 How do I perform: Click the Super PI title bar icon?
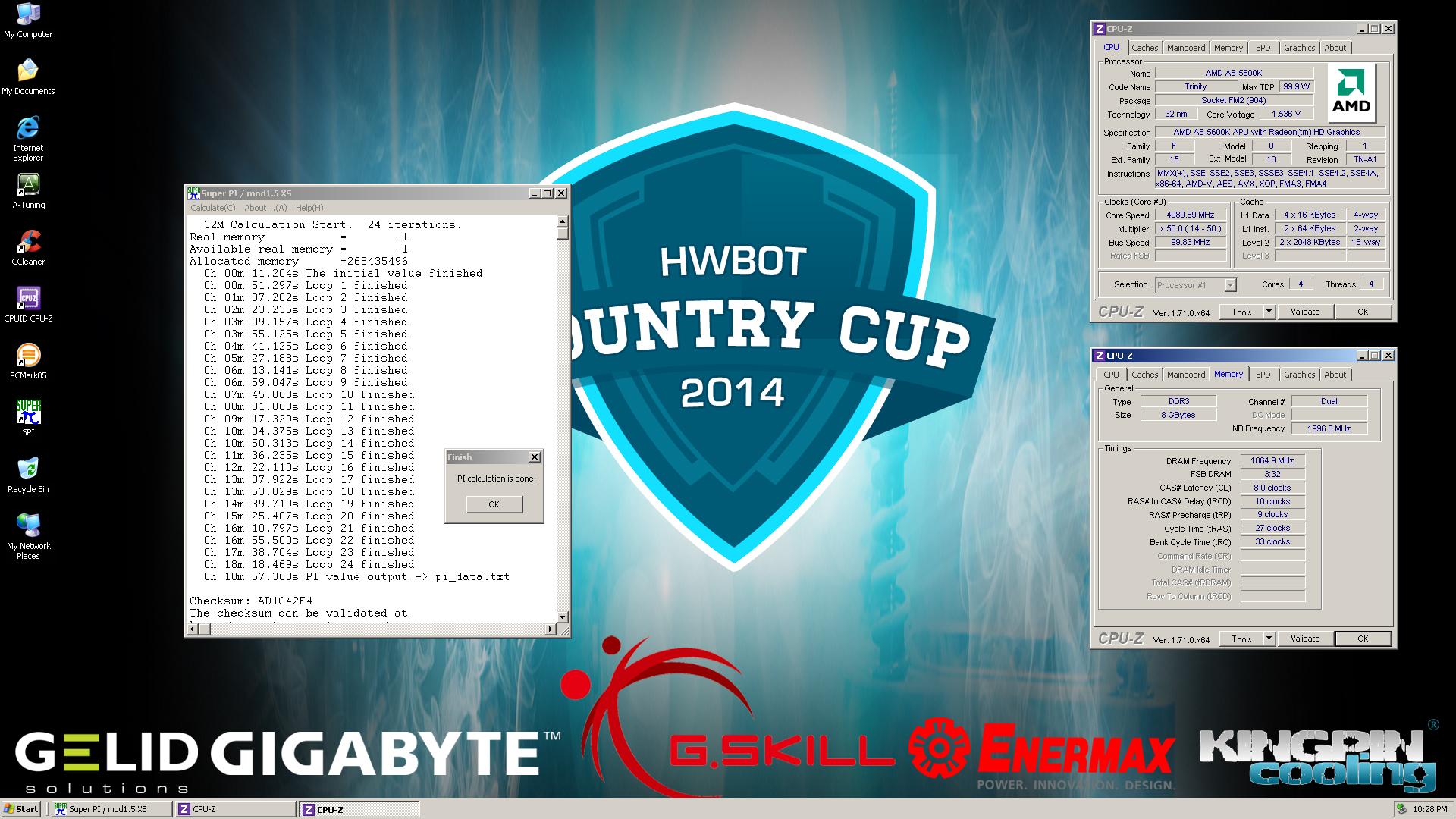(193, 193)
